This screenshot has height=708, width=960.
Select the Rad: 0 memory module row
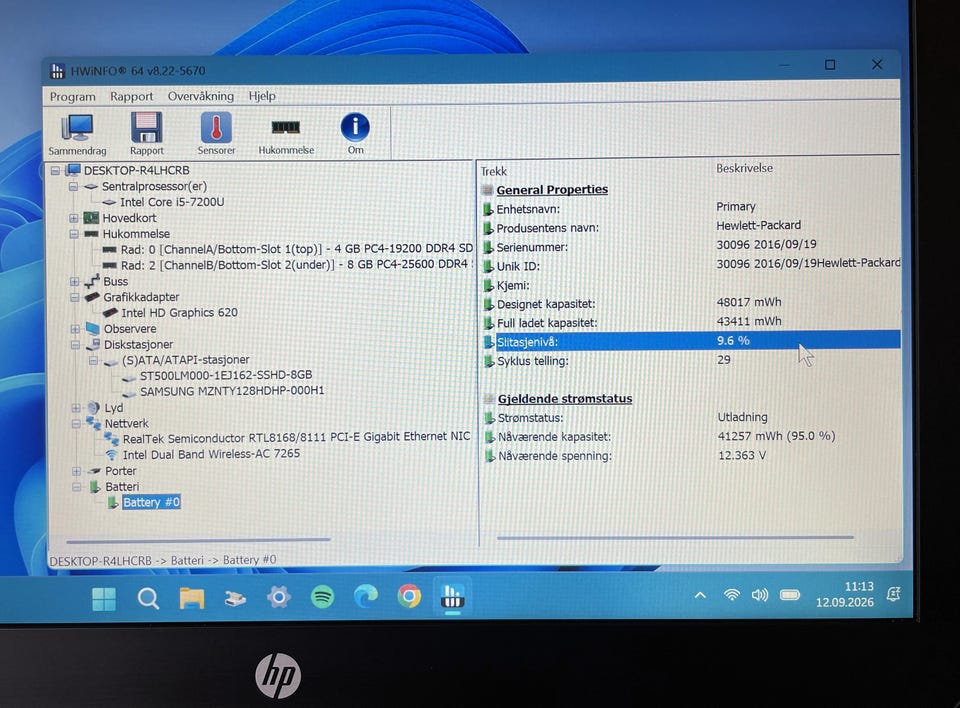[x=296, y=249]
